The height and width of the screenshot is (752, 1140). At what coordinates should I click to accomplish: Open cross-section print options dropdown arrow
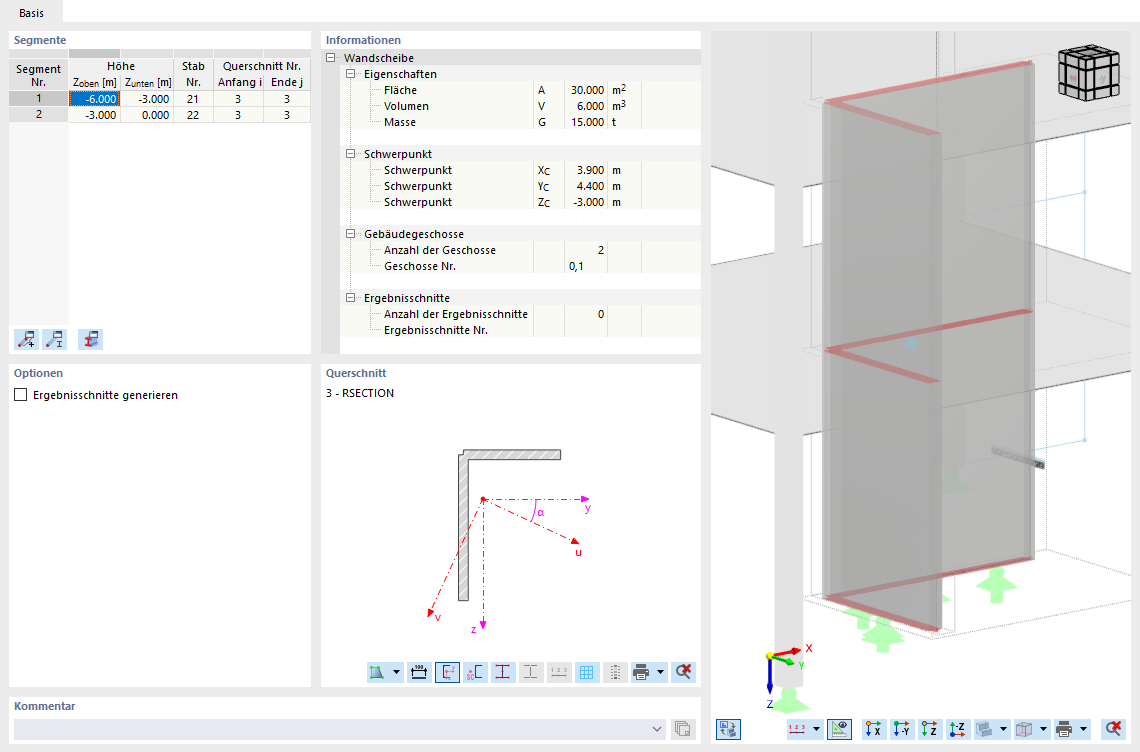(660, 672)
